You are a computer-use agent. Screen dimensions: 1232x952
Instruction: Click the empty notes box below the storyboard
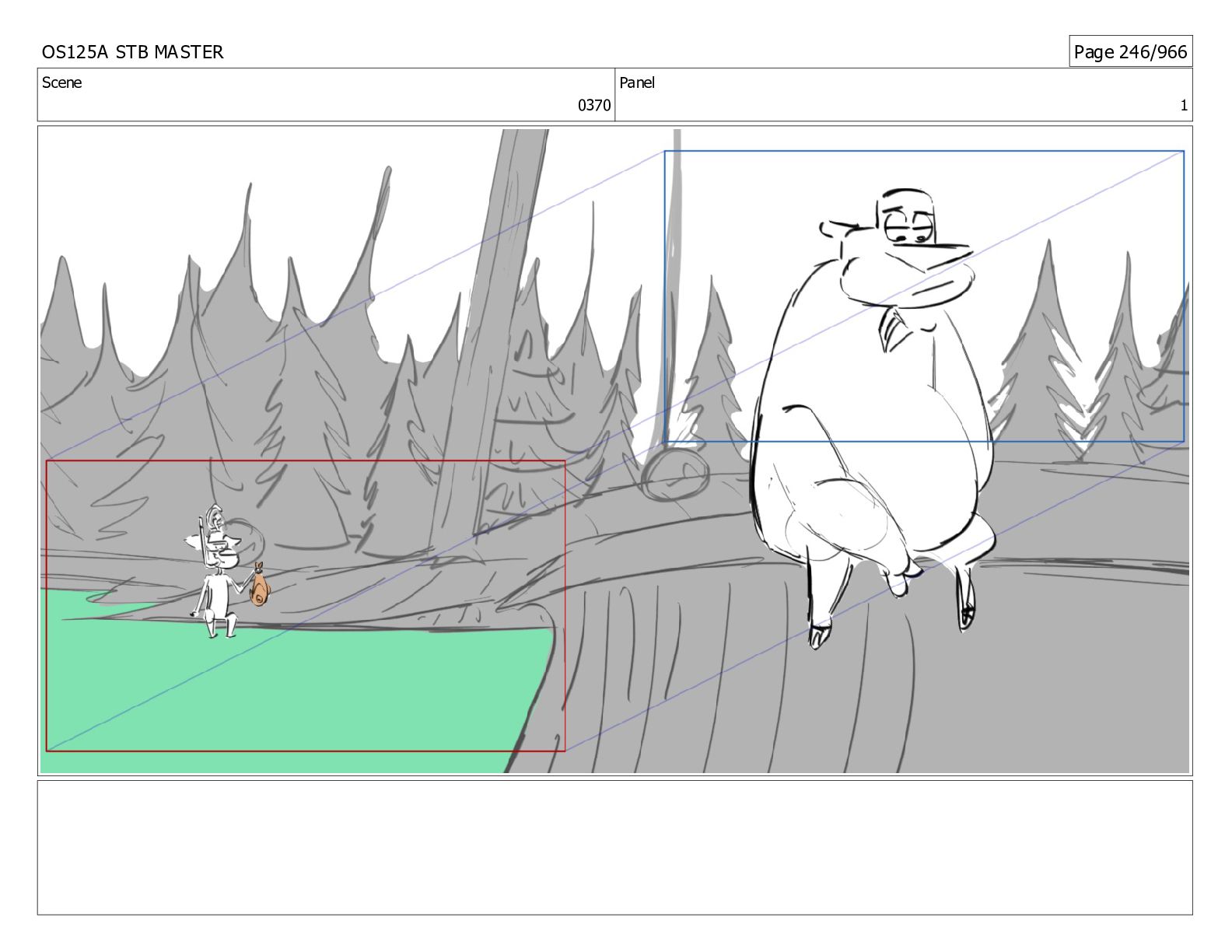click(614, 848)
